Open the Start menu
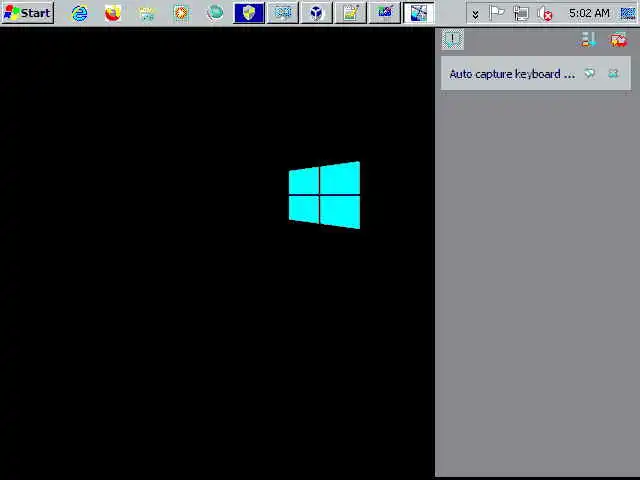Viewport: 640px width, 480px height. 28,13
